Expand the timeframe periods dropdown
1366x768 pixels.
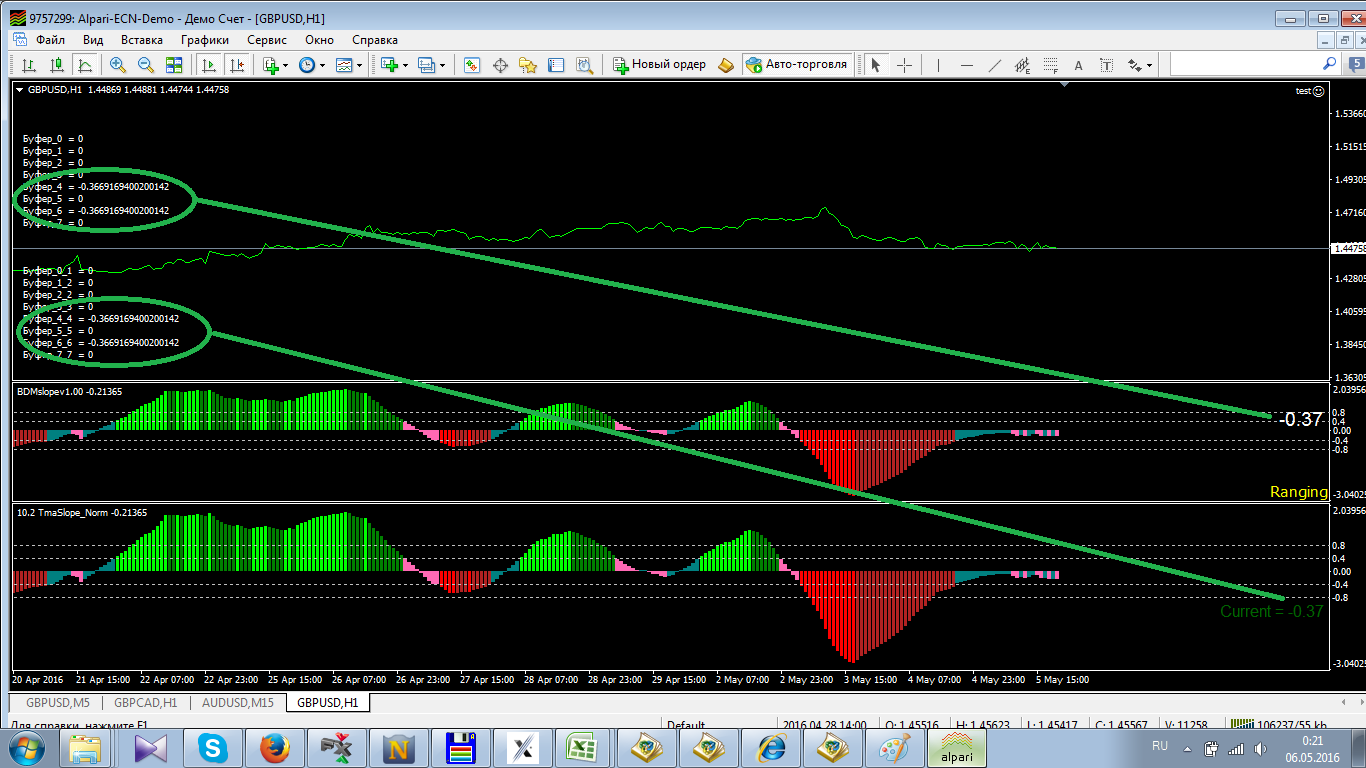[311, 65]
